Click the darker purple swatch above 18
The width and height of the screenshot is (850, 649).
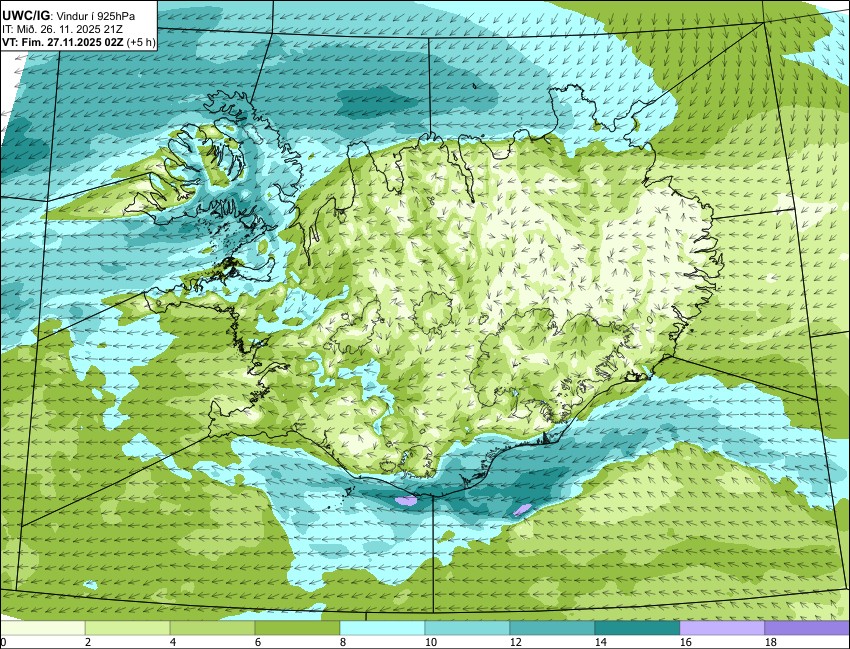coord(807,628)
